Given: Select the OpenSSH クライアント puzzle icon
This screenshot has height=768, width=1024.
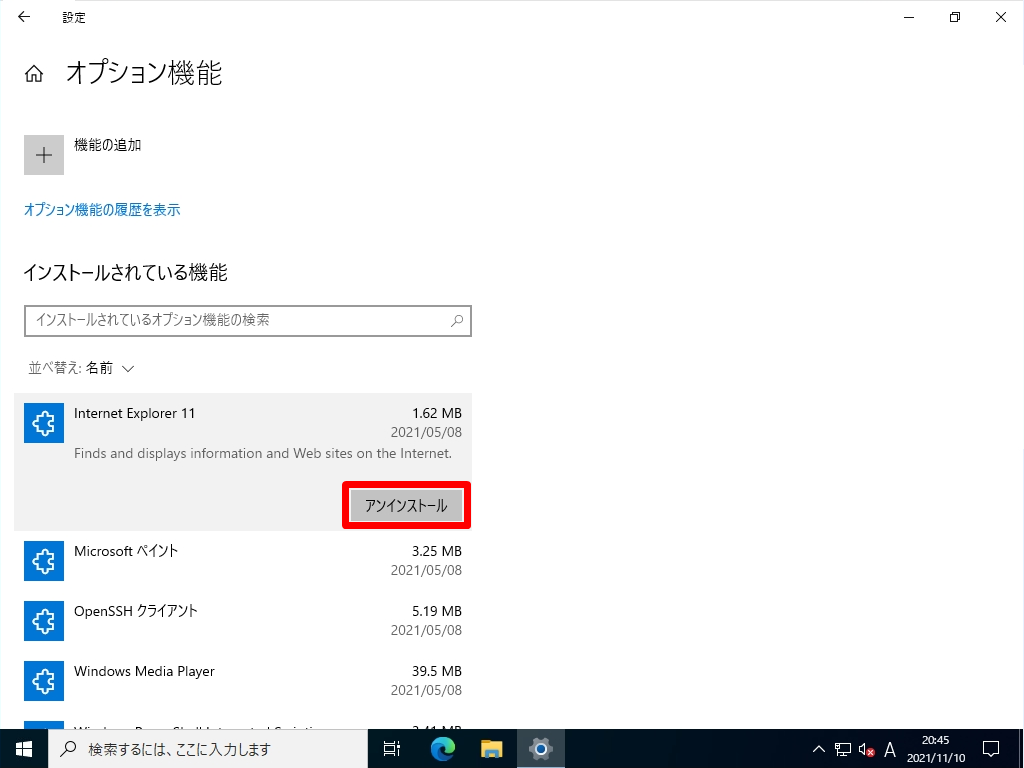Looking at the screenshot, I should tap(44, 621).
